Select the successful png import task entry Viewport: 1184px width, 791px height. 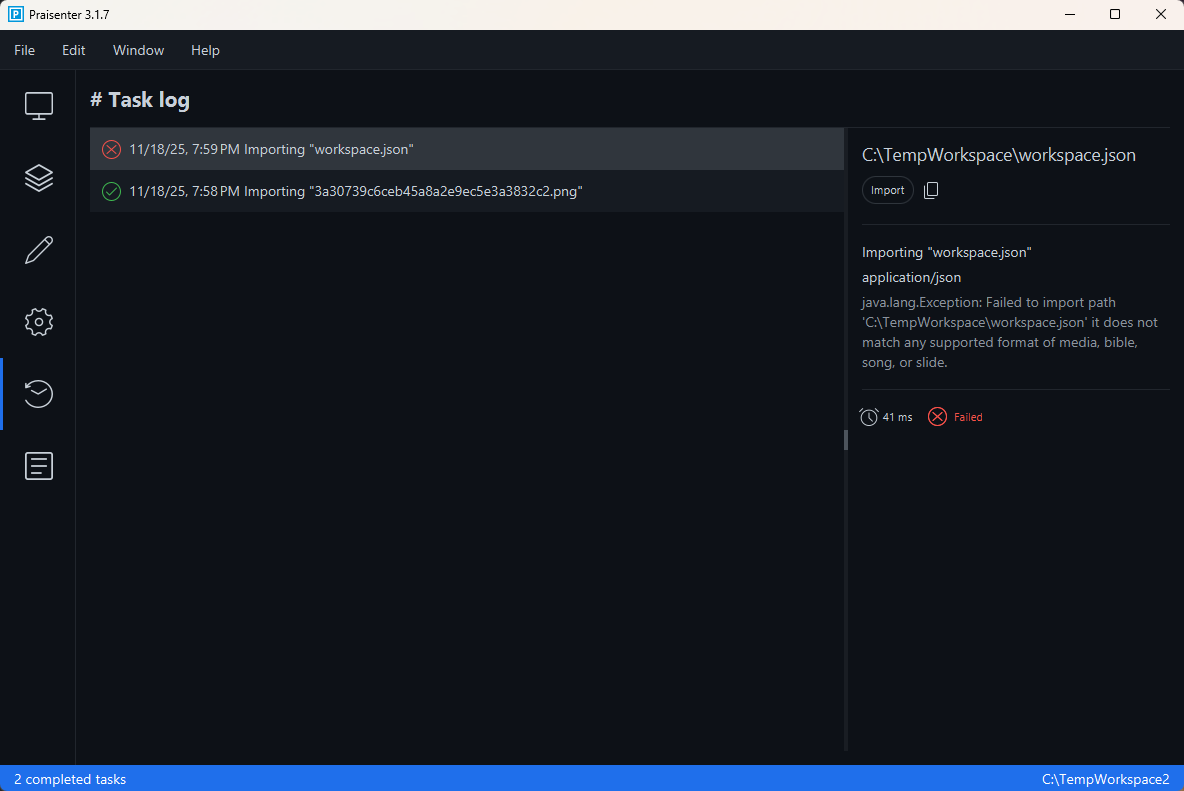click(x=466, y=191)
